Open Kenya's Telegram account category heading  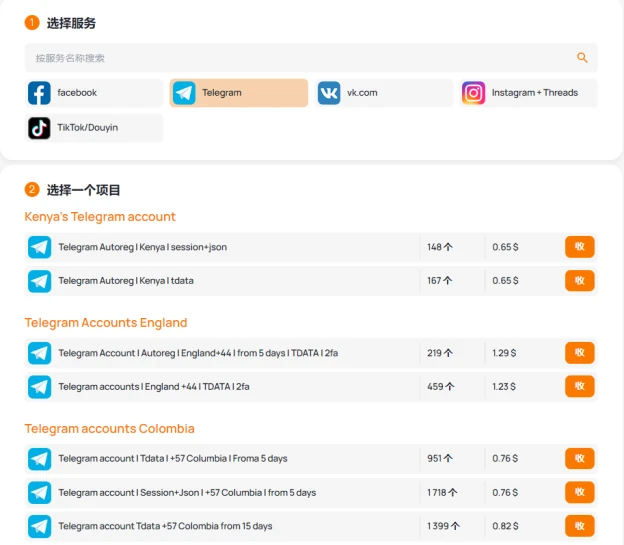coord(100,217)
